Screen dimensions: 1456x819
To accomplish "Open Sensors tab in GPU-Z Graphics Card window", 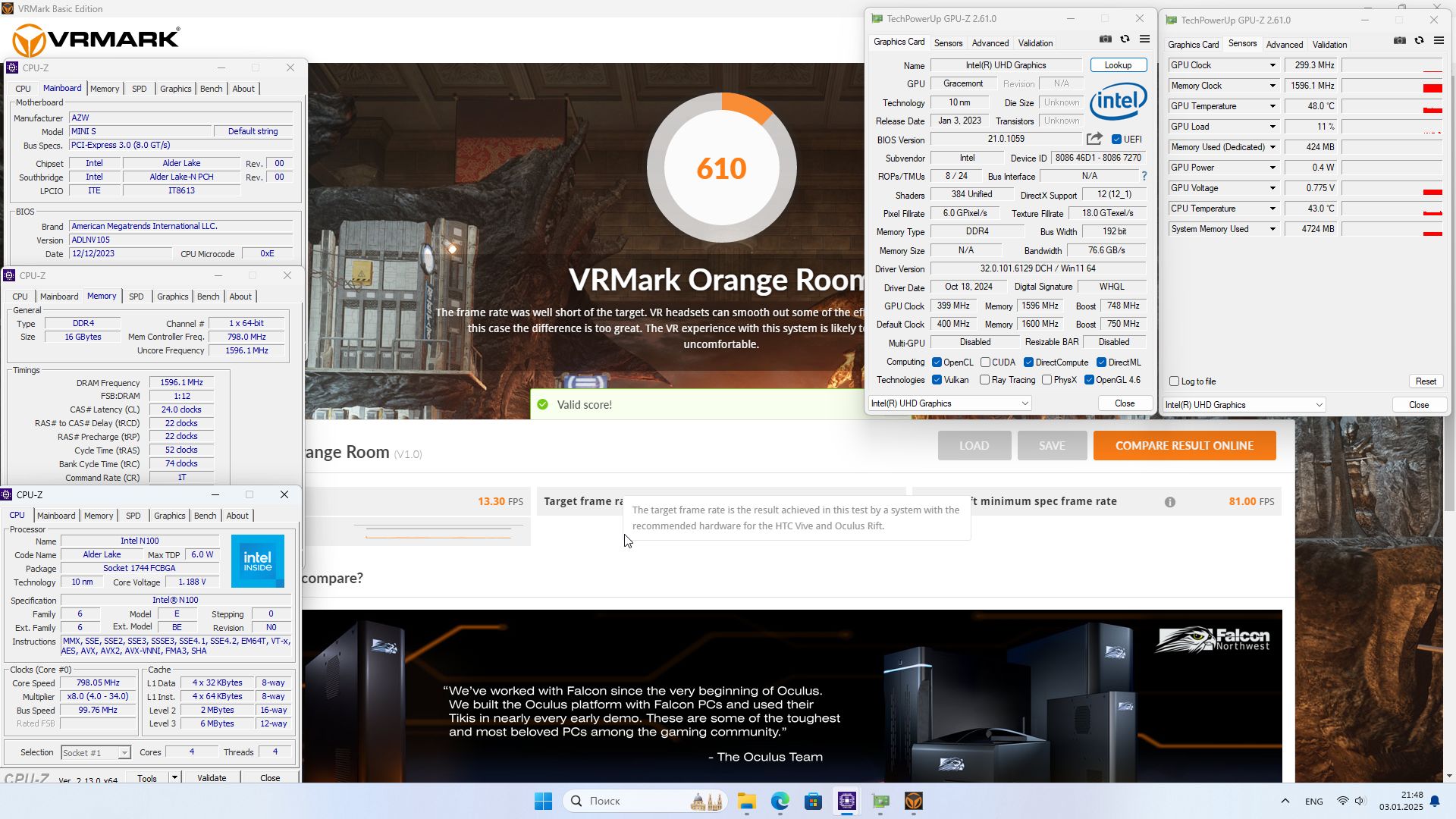I will click(948, 43).
